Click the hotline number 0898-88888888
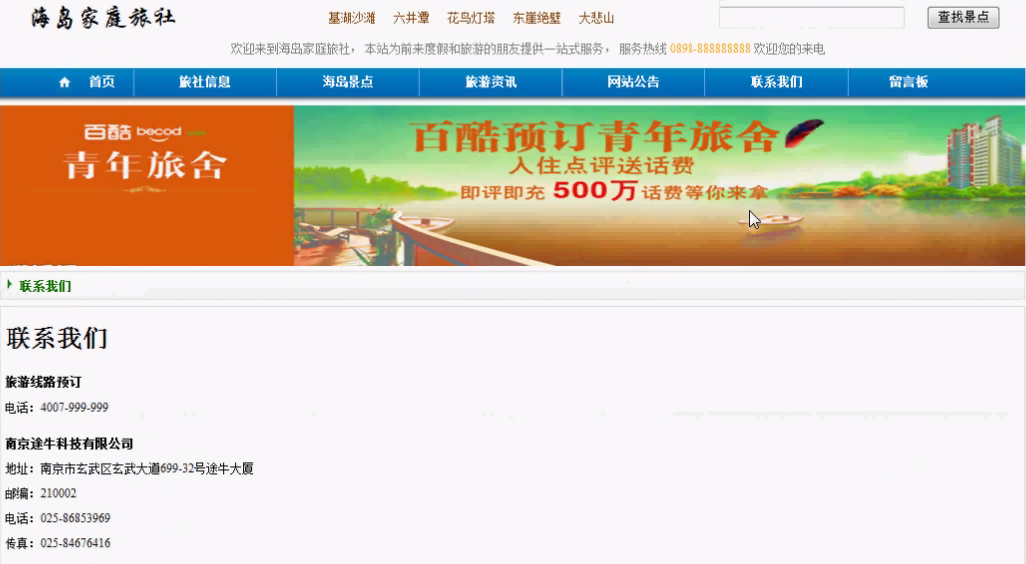This screenshot has width=1026, height=564. tap(710, 49)
